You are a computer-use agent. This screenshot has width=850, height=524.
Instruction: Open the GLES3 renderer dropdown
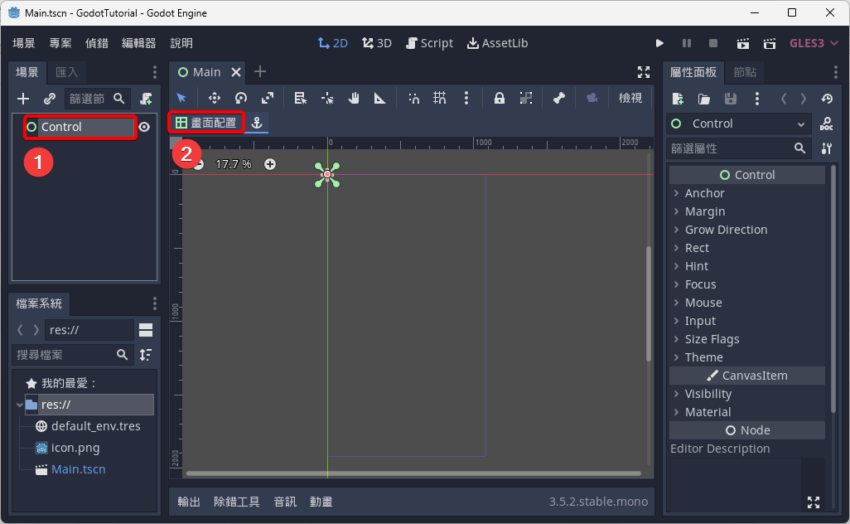(x=814, y=43)
